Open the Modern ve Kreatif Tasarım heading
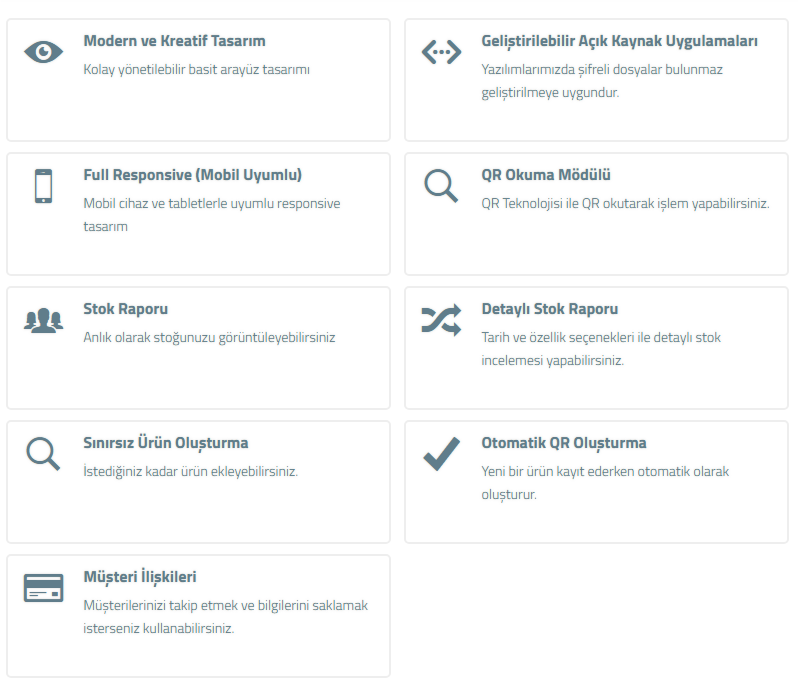The image size is (803, 684). click(174, 42)
